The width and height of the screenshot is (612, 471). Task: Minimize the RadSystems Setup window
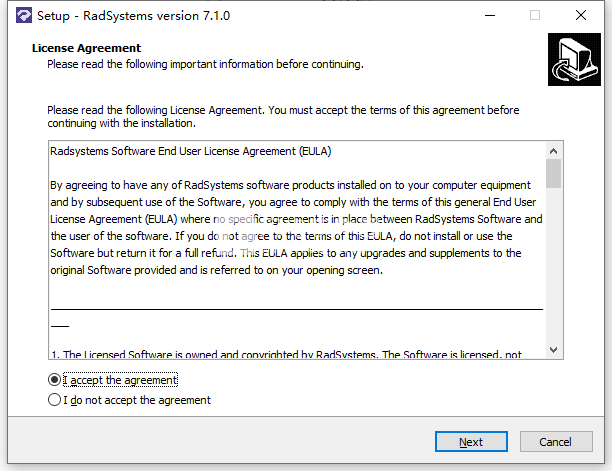point(490,16)
